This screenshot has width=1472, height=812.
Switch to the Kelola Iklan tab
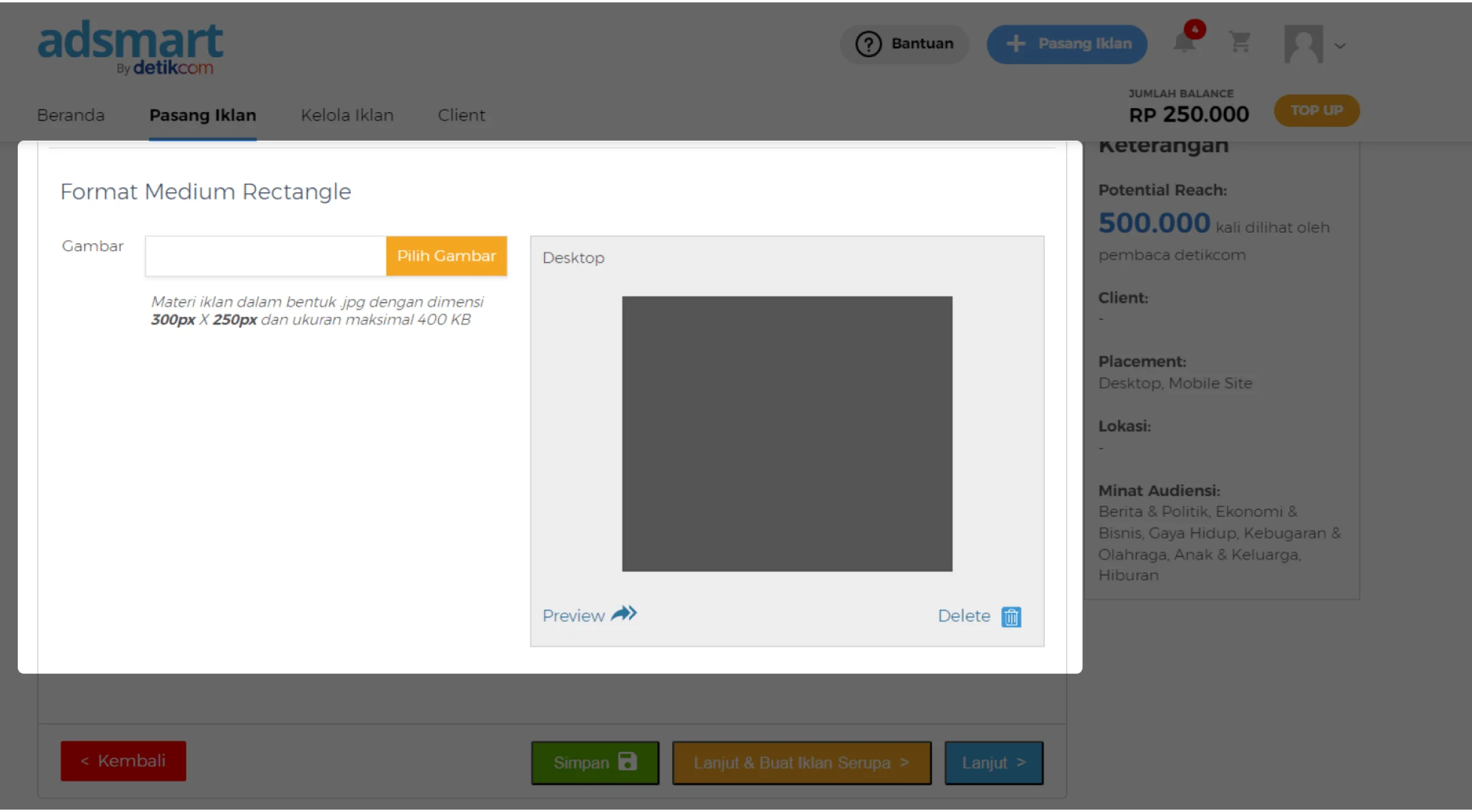point(347,115)
